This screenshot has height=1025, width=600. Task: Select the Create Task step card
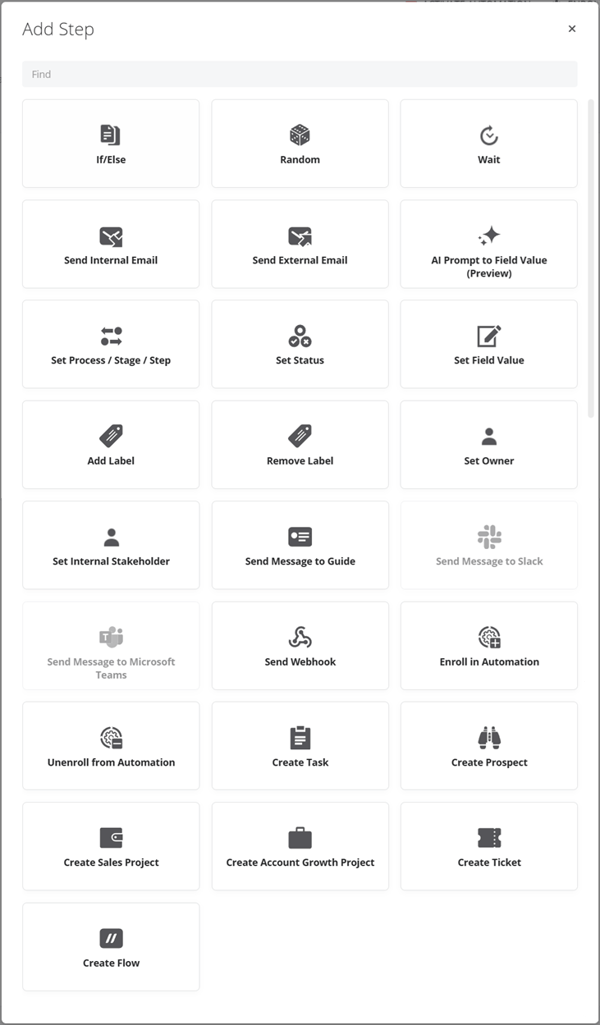tap(300, 745)
